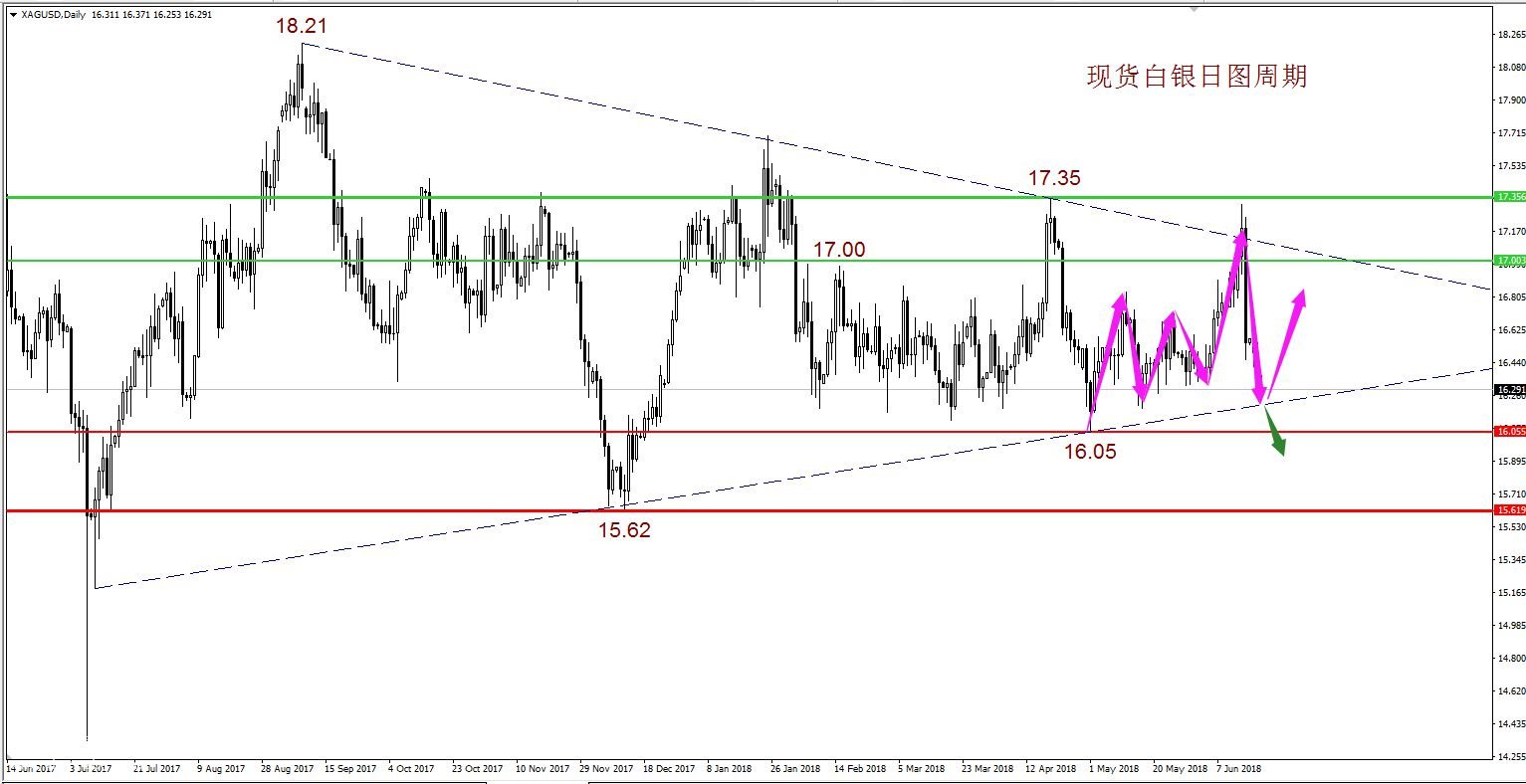Select the 16.05 support text label
This screenshot has width=1526, height=784.
click(x=1090, y=452)
